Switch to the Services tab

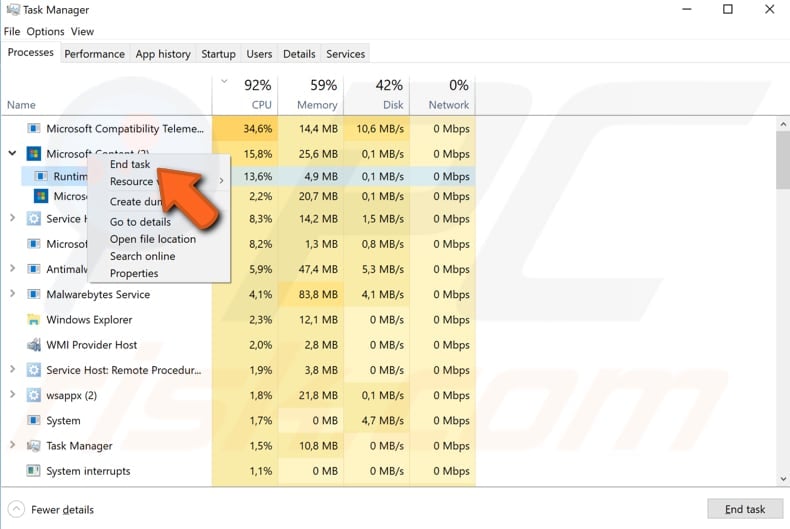(345, 54)
